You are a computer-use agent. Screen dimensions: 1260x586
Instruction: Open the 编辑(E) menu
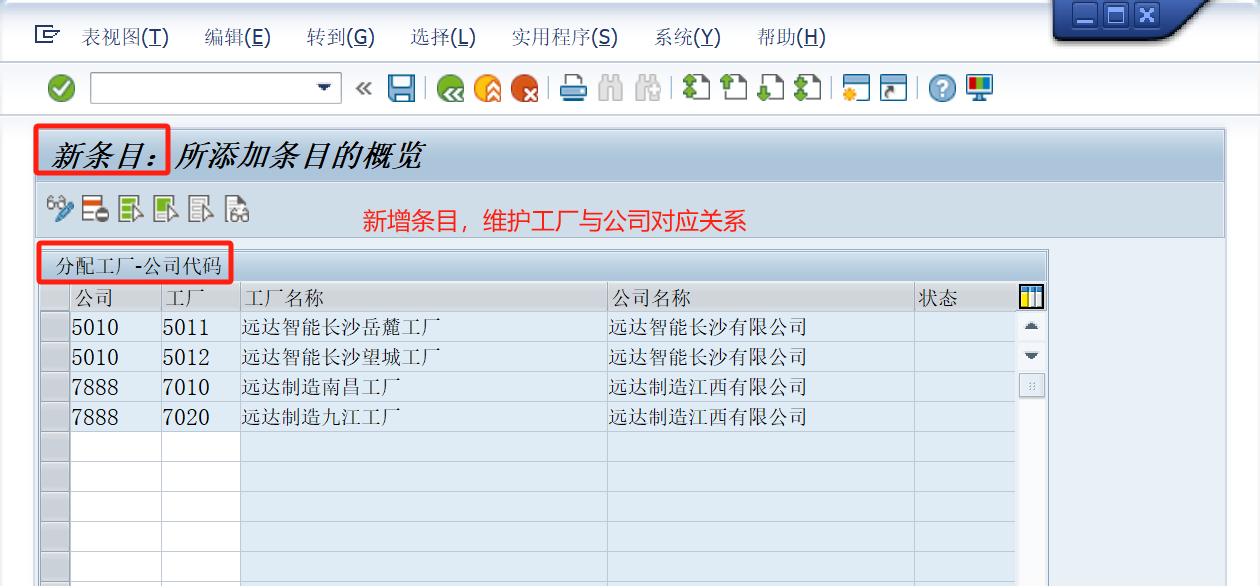coord(238,38)
